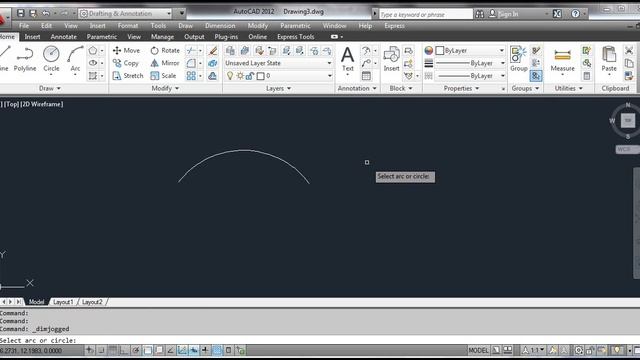Open the Dimension menu
640x360 pixels.
tap(220, 26)
